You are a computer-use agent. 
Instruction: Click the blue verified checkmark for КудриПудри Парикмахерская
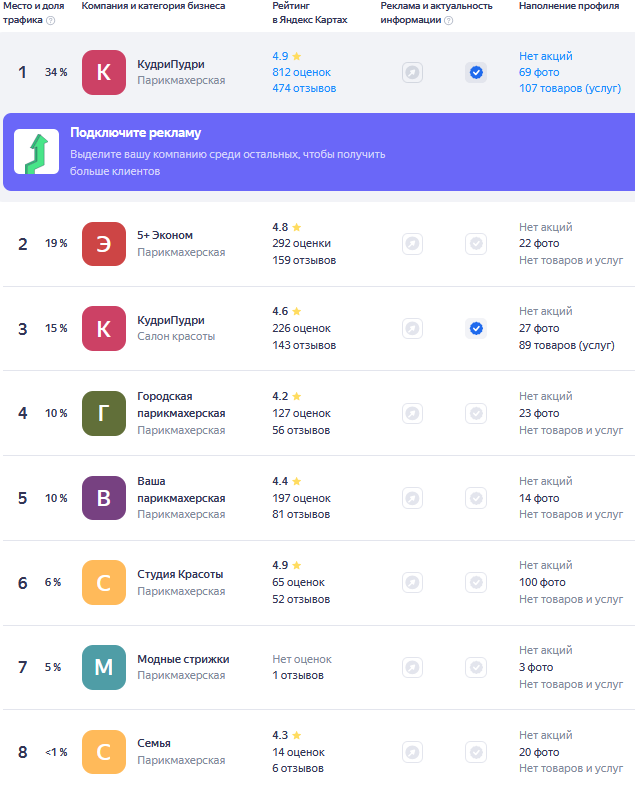pyautogui.click(x=476, y=72)
